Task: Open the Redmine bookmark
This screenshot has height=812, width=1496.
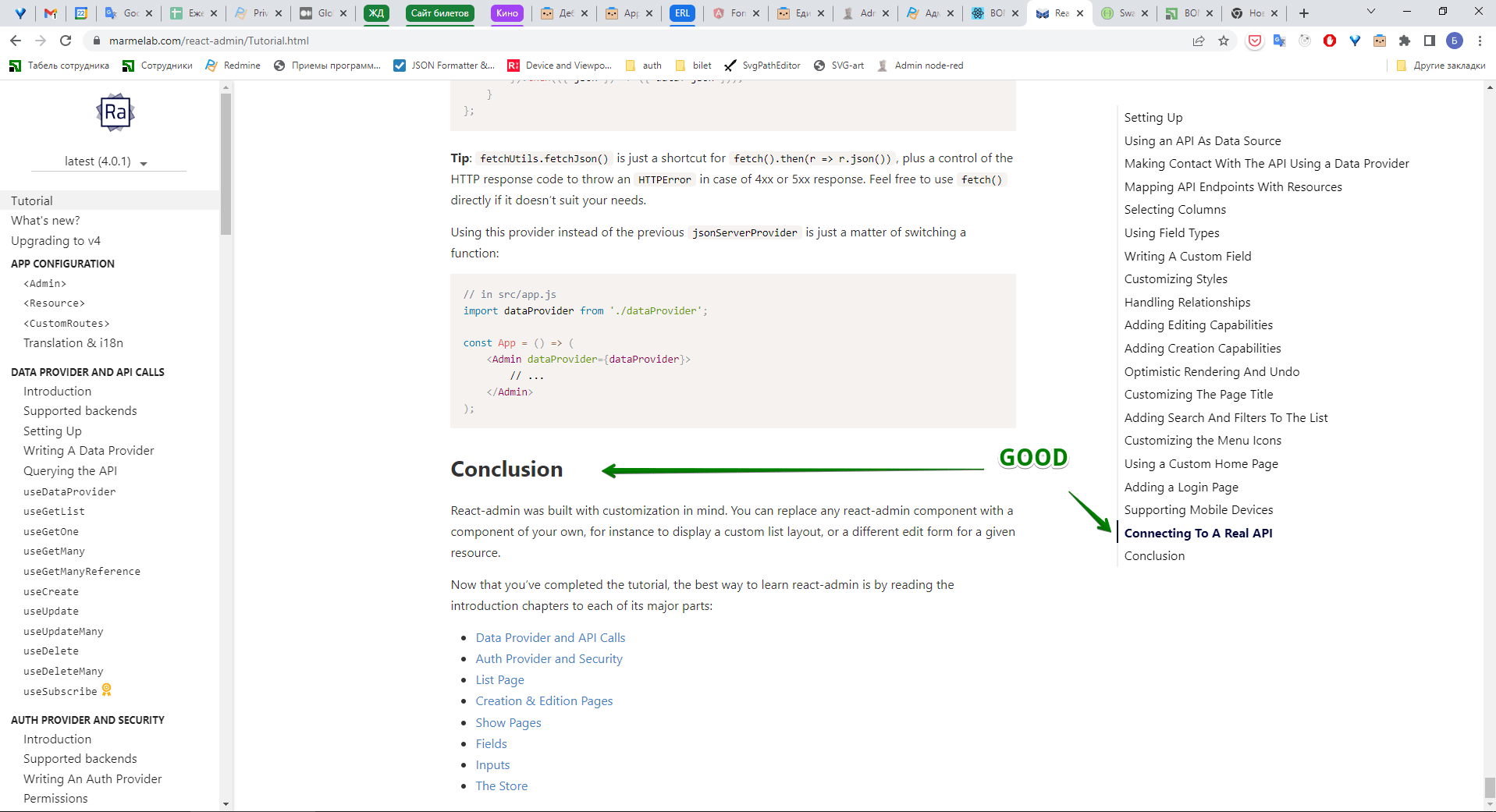Action: click(232, 66)
